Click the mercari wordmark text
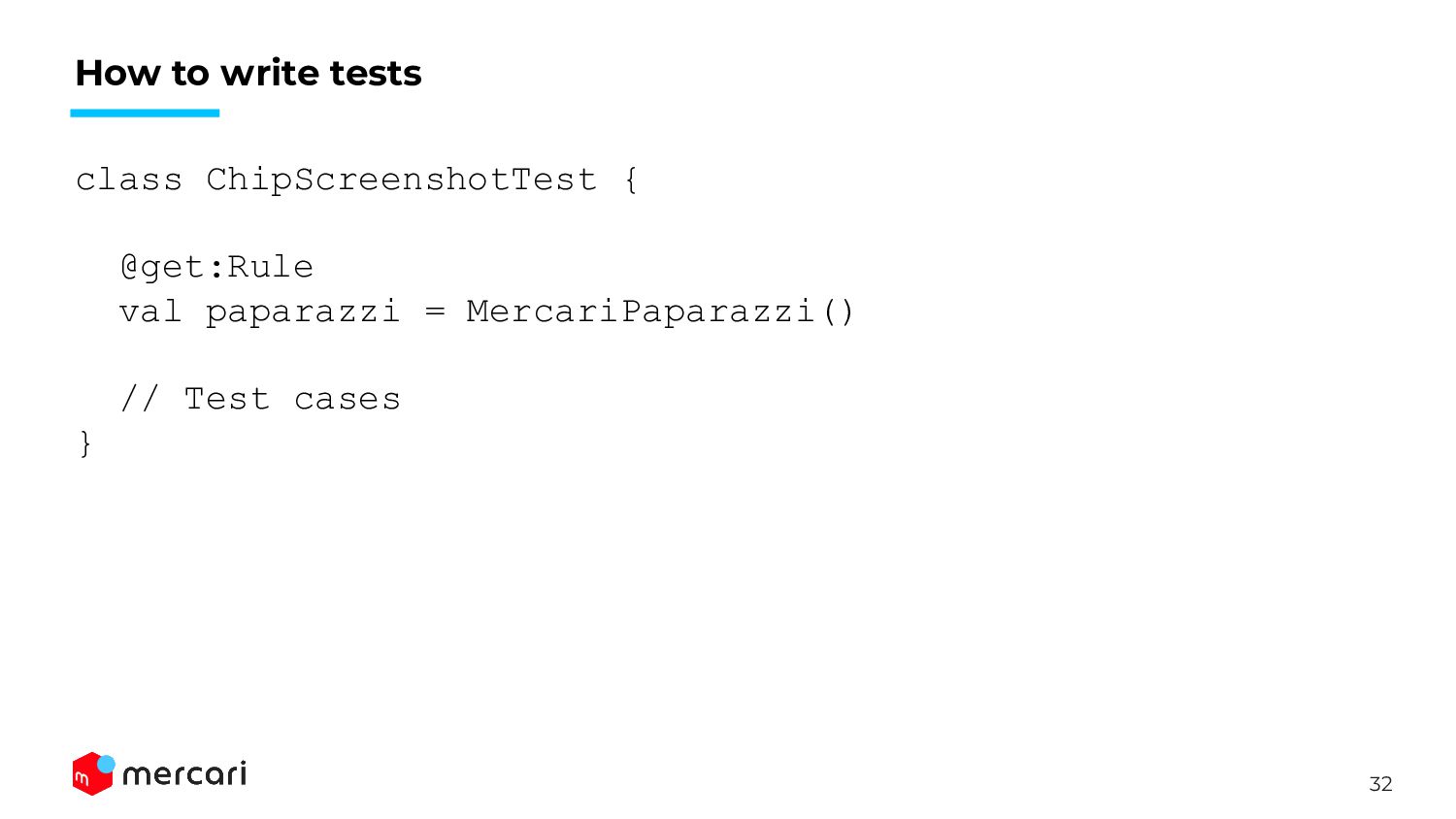 click(x=184, y=773)
